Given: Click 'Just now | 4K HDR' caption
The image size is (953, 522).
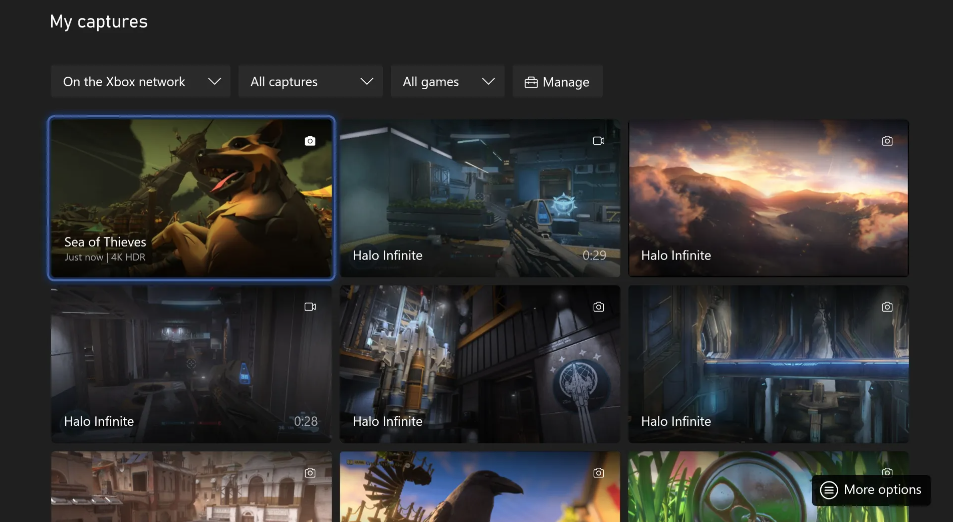Looking at the screenshot, I should pyautogui.click(x=105, y=257).
